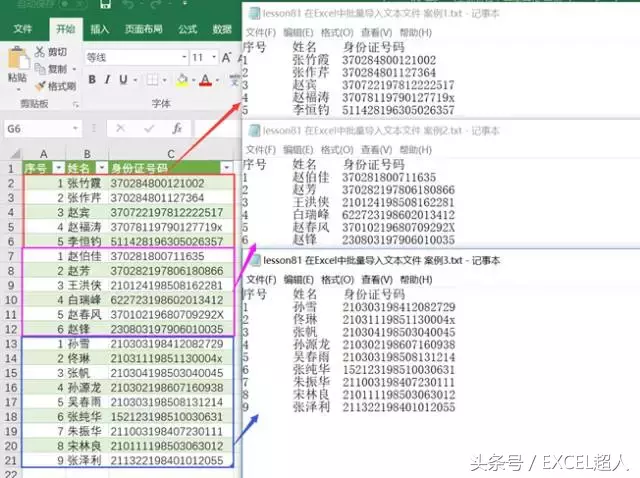This screenshot has height=478, width=640.
Task: Click the Notepad icon of the 案例3.txt window
Action: [x=255, y=260]
